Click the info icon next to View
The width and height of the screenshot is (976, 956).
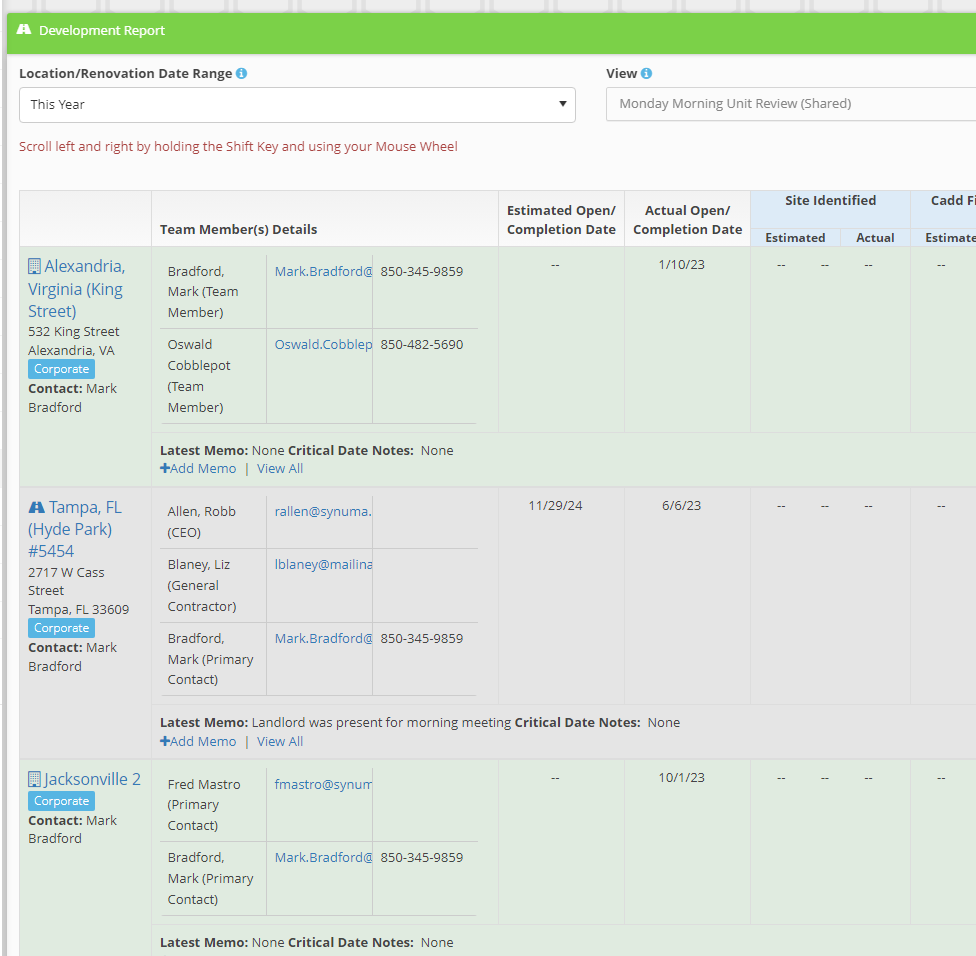(647, 73)
